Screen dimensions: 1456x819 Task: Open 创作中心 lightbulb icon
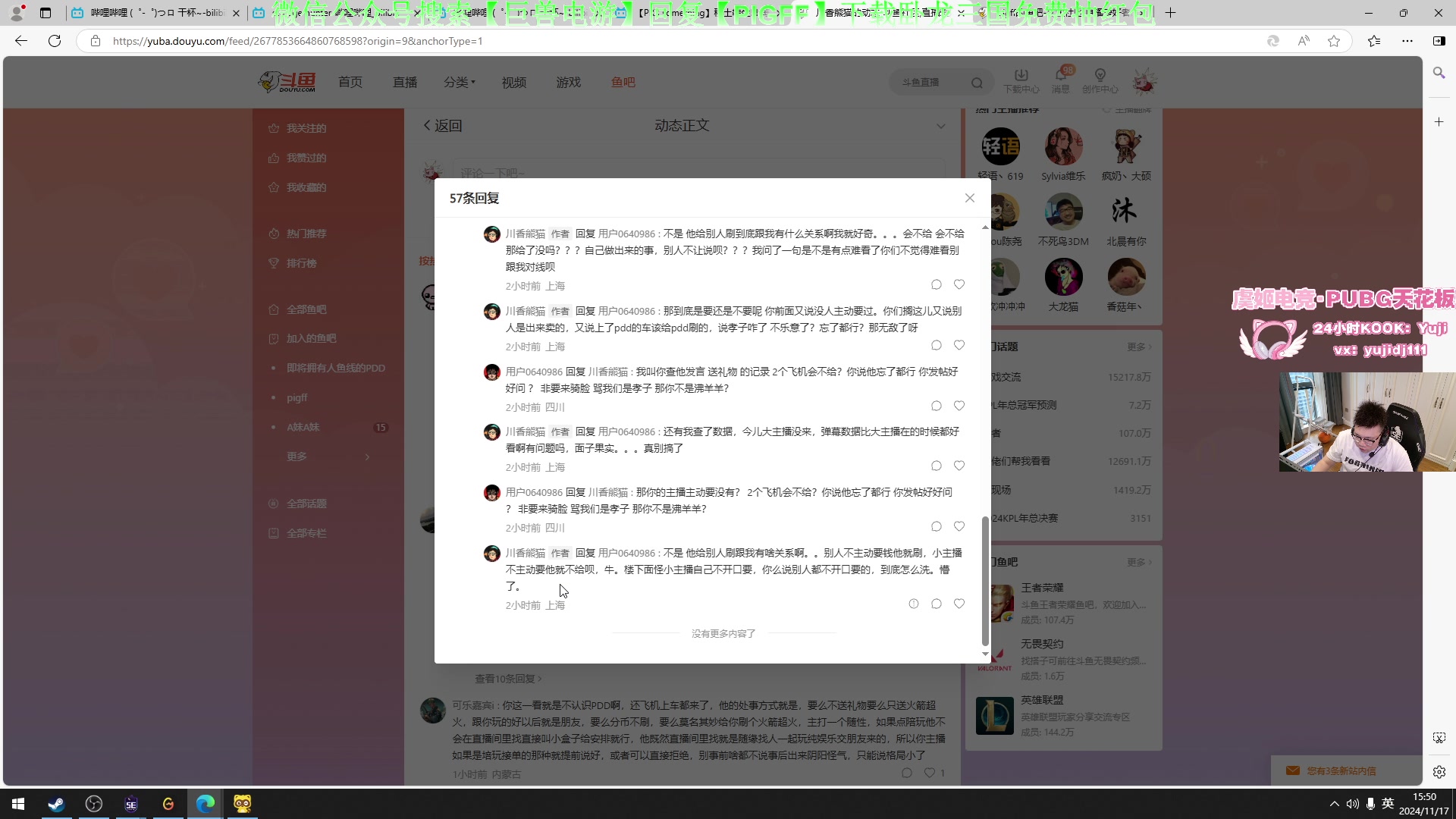pyautogui.click(x=1100, y=81)
